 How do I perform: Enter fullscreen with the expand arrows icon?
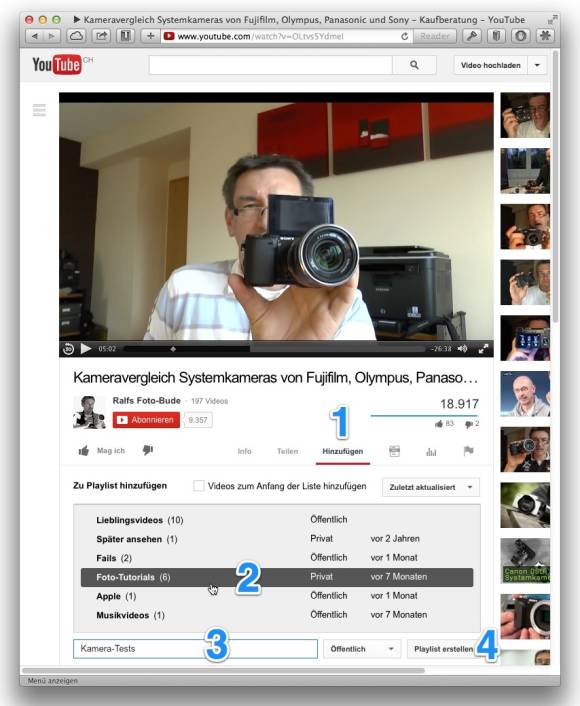click(483, 349)
